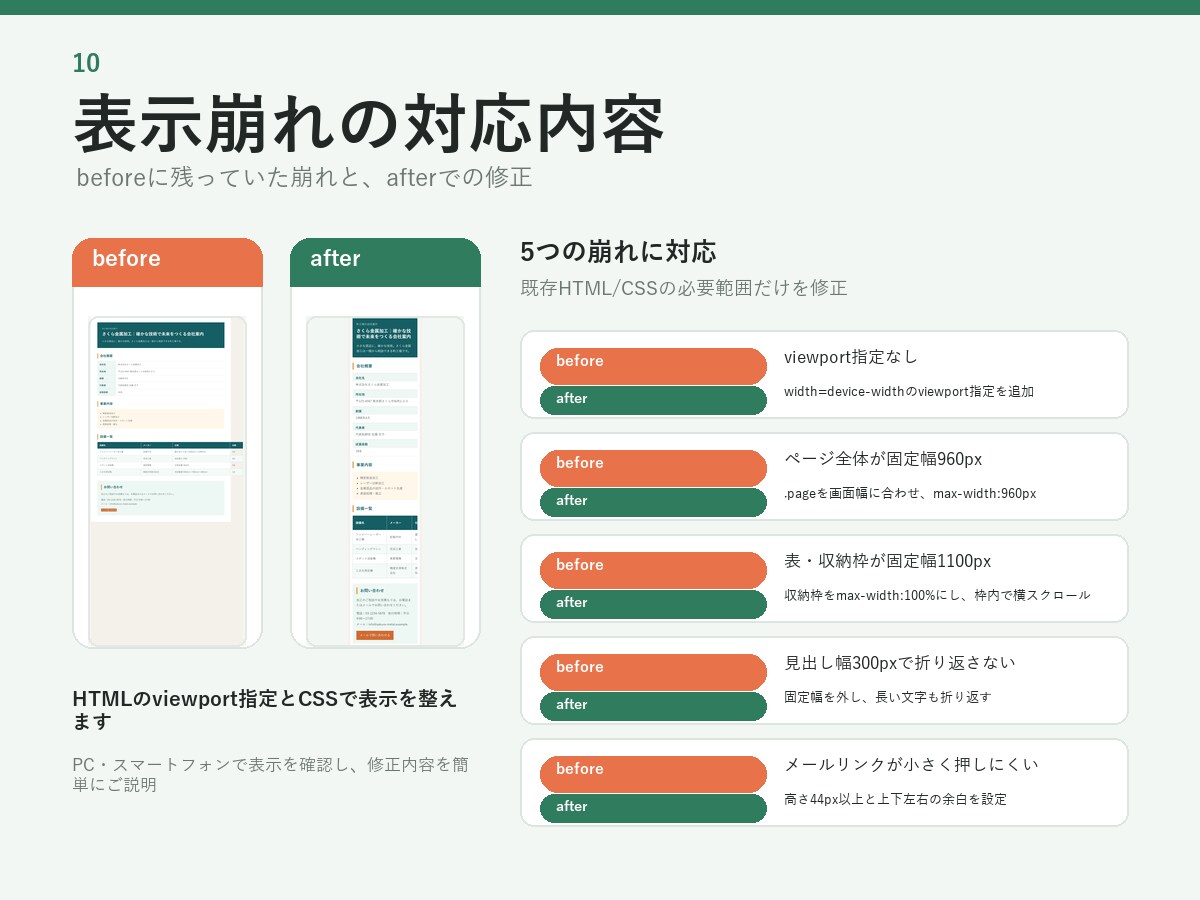The height and width of the screenshot is (900, 1200).
Task: Click text width=device-widthのviewport指定を追加
Action: click(909, 392)
